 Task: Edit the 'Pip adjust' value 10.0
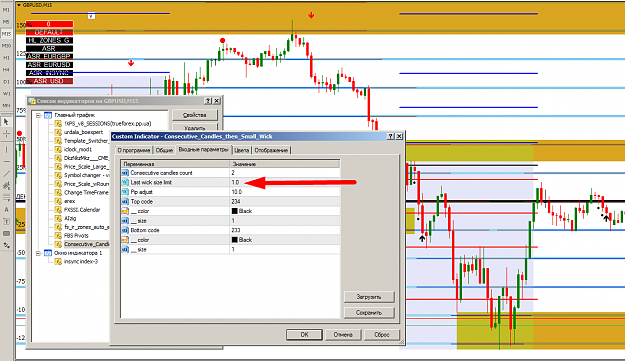point(285,192)
